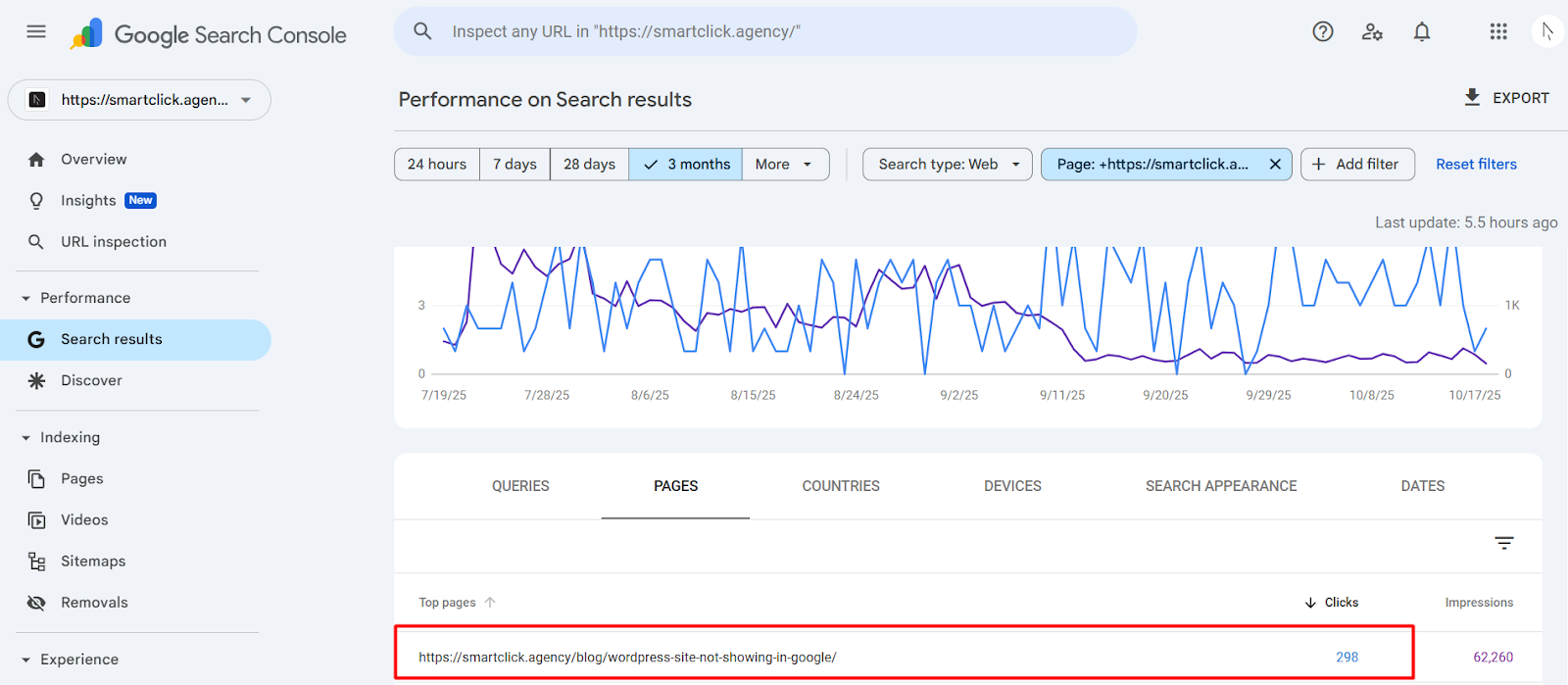Open Removals in the sidebar
Viewport: 1568px width, 685px height.
point(135,603)
